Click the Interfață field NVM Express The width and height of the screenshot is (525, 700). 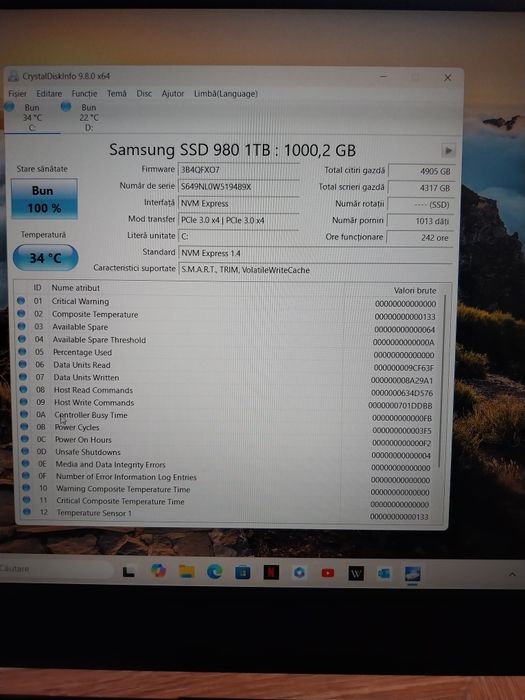pyautogui.click(x=238, y=204)
